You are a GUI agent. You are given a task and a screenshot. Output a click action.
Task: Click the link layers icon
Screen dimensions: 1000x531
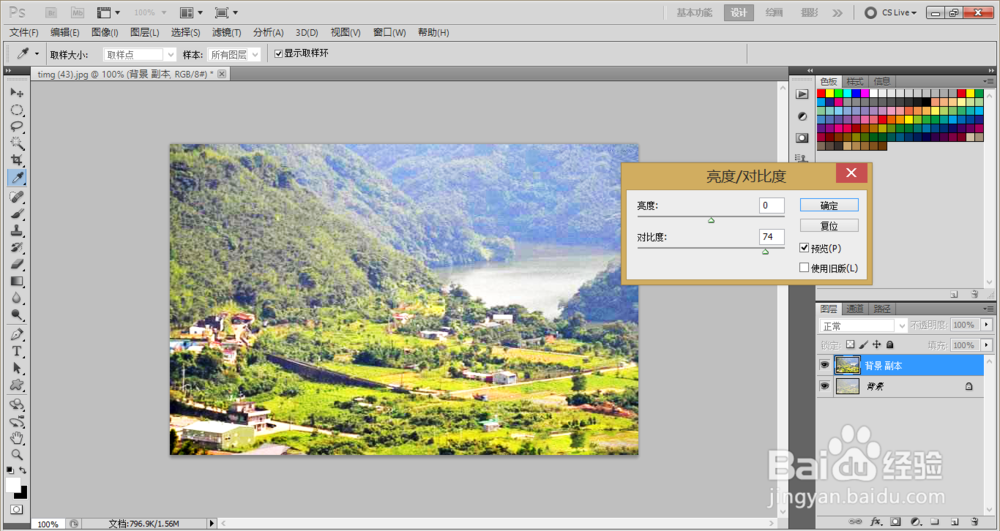(856, 521)
